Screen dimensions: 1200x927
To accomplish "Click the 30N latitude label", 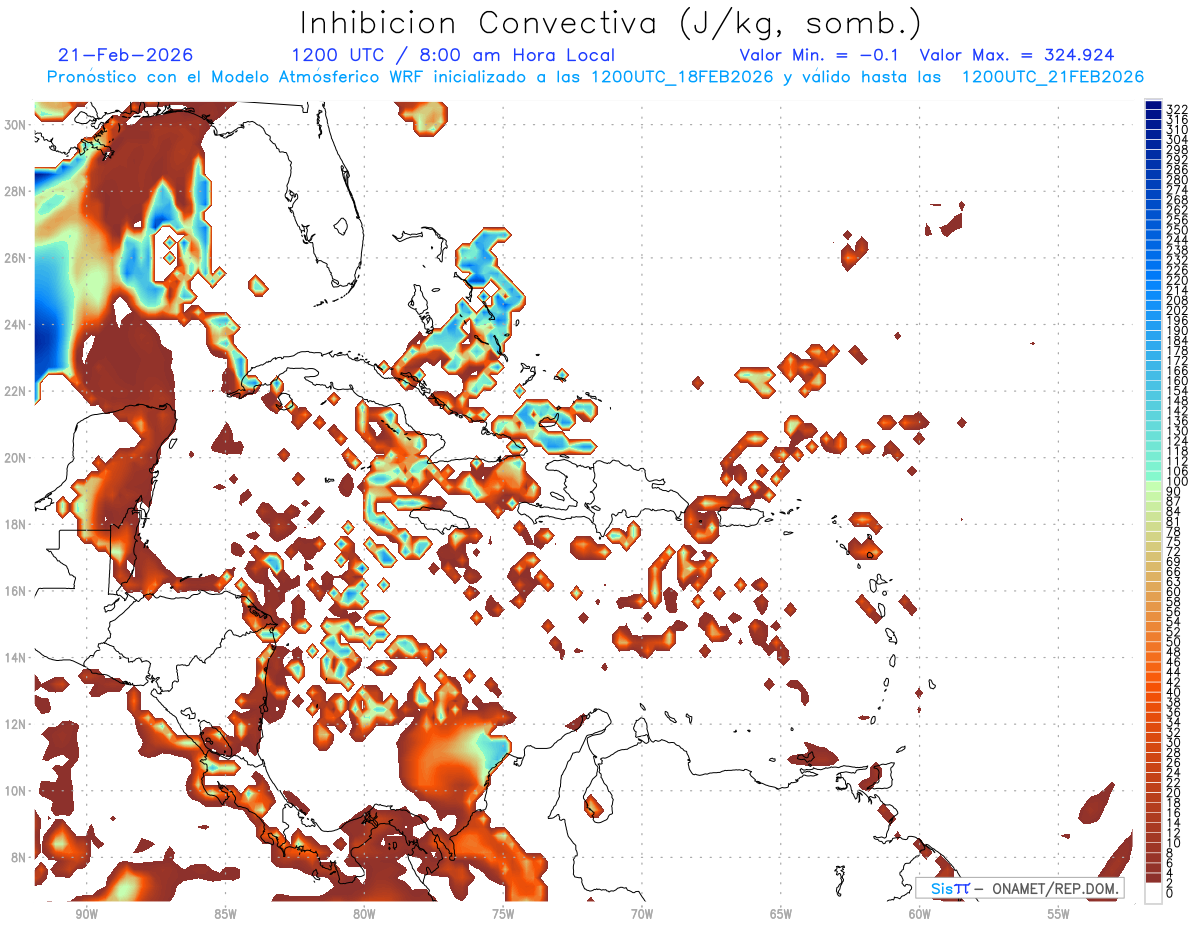I will click(x=14, y=124).
